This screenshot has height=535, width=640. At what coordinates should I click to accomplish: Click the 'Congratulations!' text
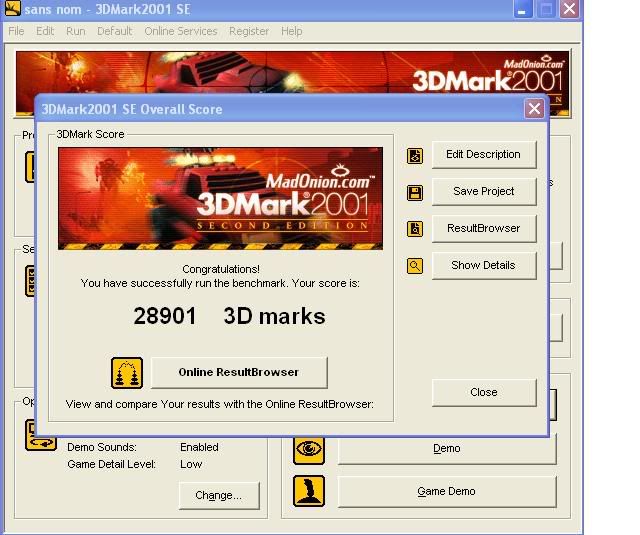tap(221, 269)
